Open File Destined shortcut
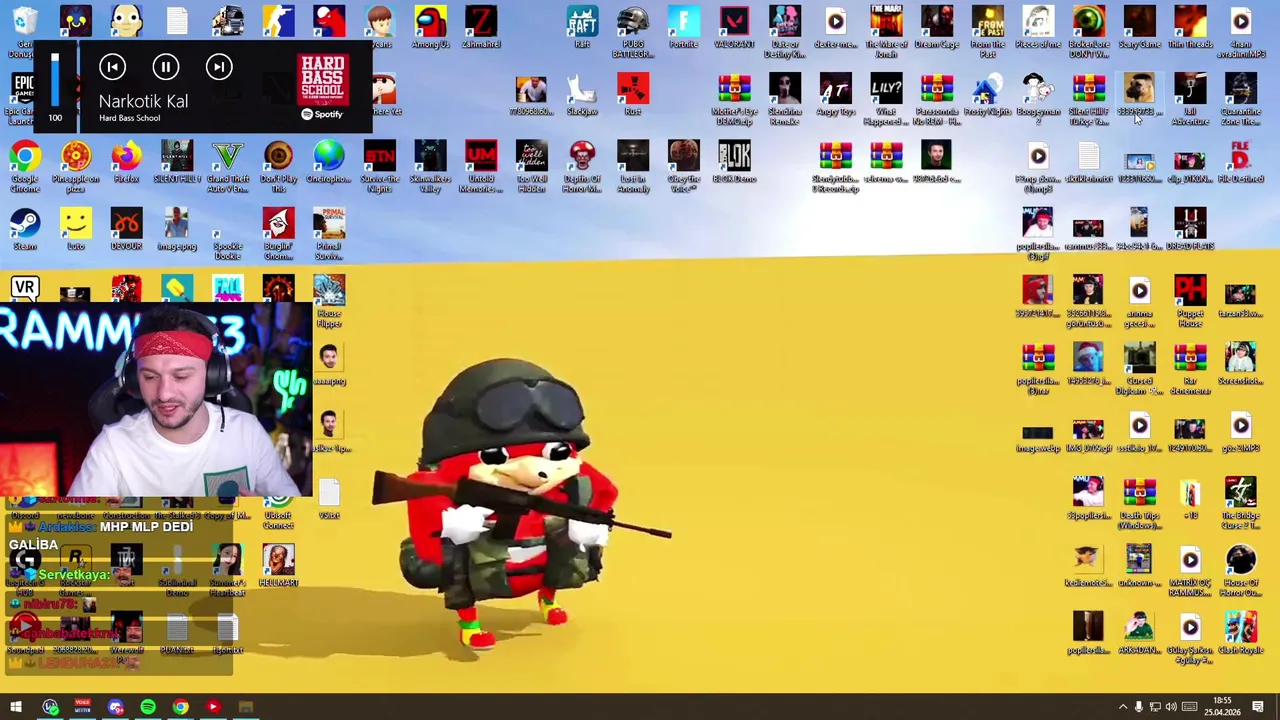 click(1240, 162)
